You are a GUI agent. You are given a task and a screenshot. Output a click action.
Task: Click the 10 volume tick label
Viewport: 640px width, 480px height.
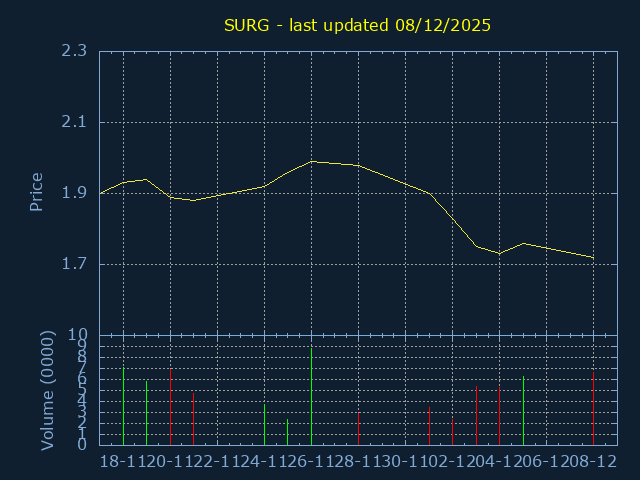point(77,335)
